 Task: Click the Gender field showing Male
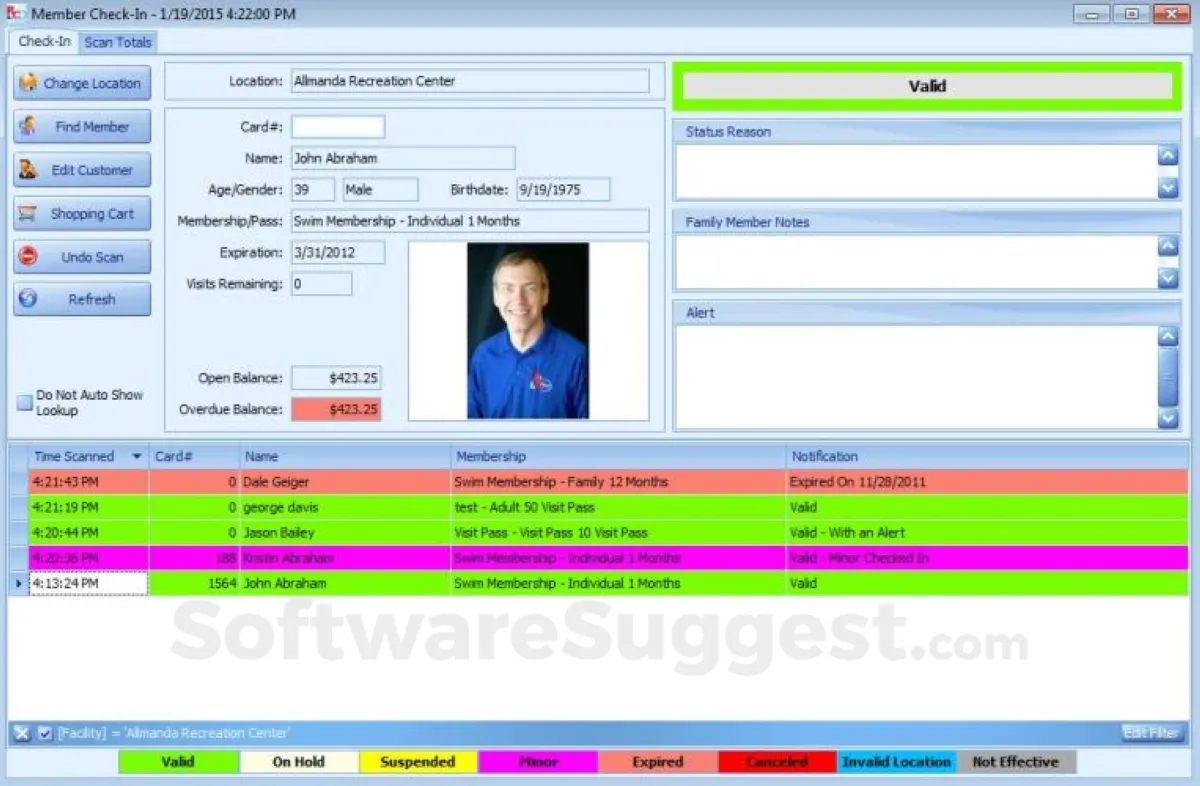pyautogui.click(x=381, y=189)
